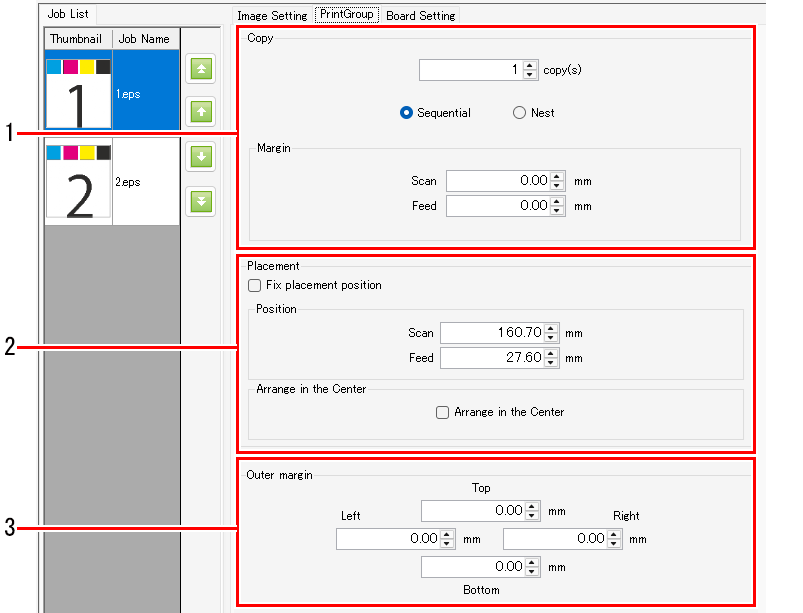
Task: Enable Fix placement position
Action: pos(255,285)
